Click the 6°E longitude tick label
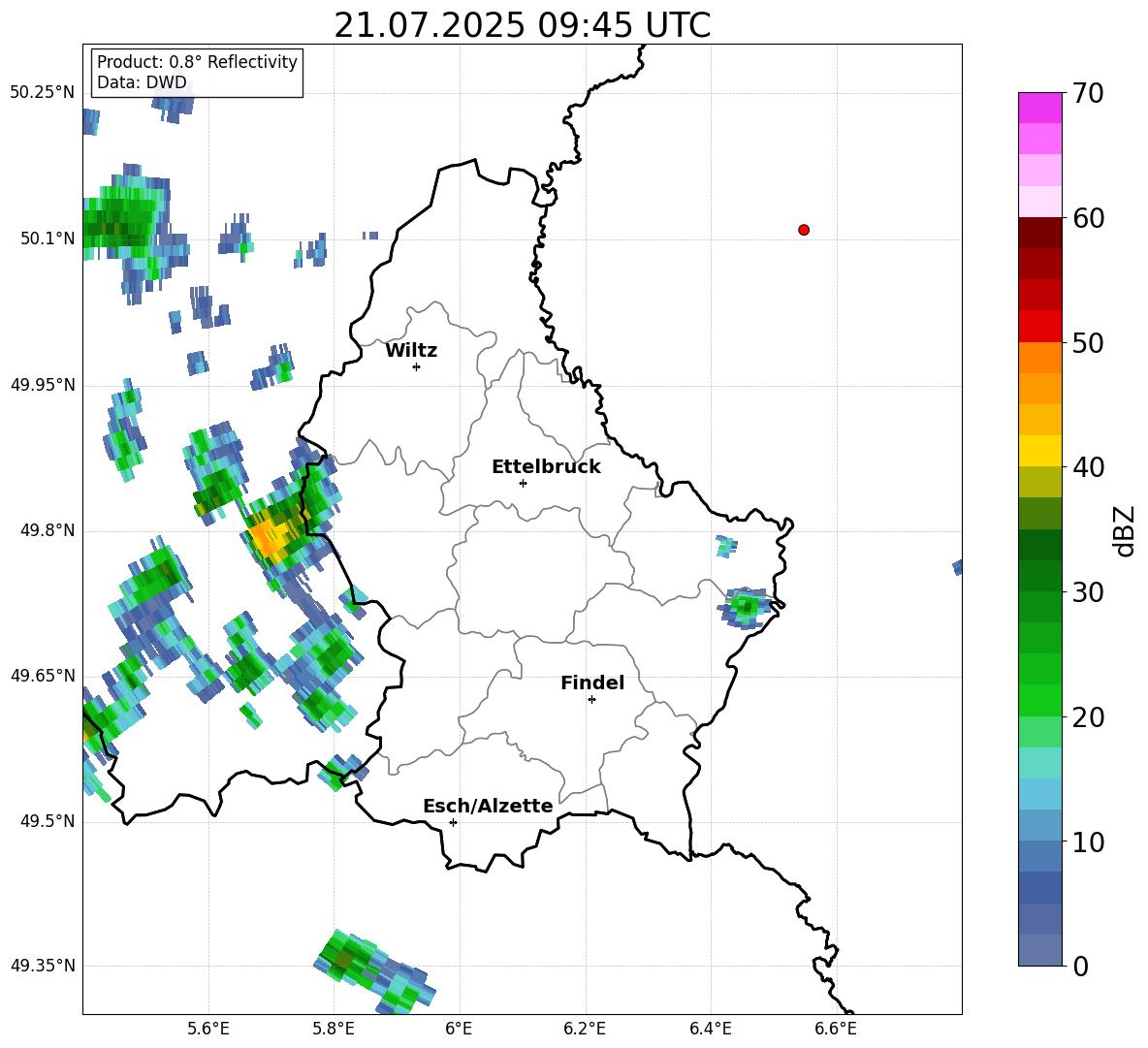Viewport: 1148px width, 1048px height. point(459,1029)
